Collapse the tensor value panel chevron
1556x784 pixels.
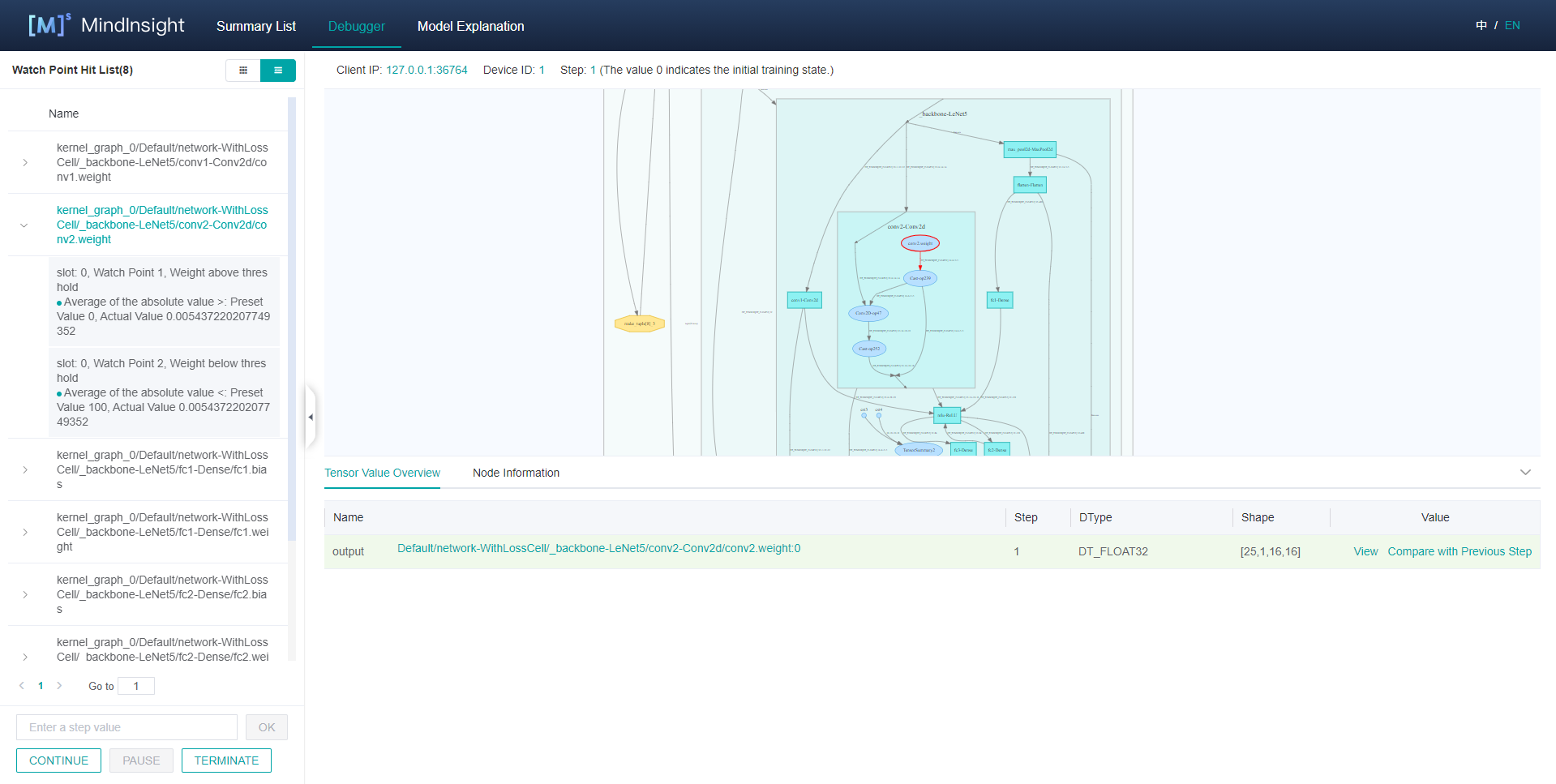coord(1525,473)
